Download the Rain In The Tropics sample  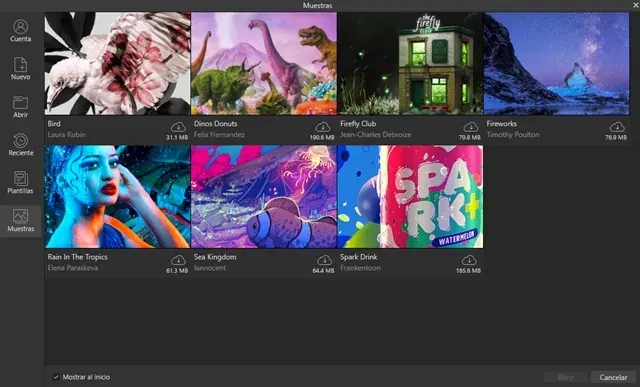pos(178,260)
